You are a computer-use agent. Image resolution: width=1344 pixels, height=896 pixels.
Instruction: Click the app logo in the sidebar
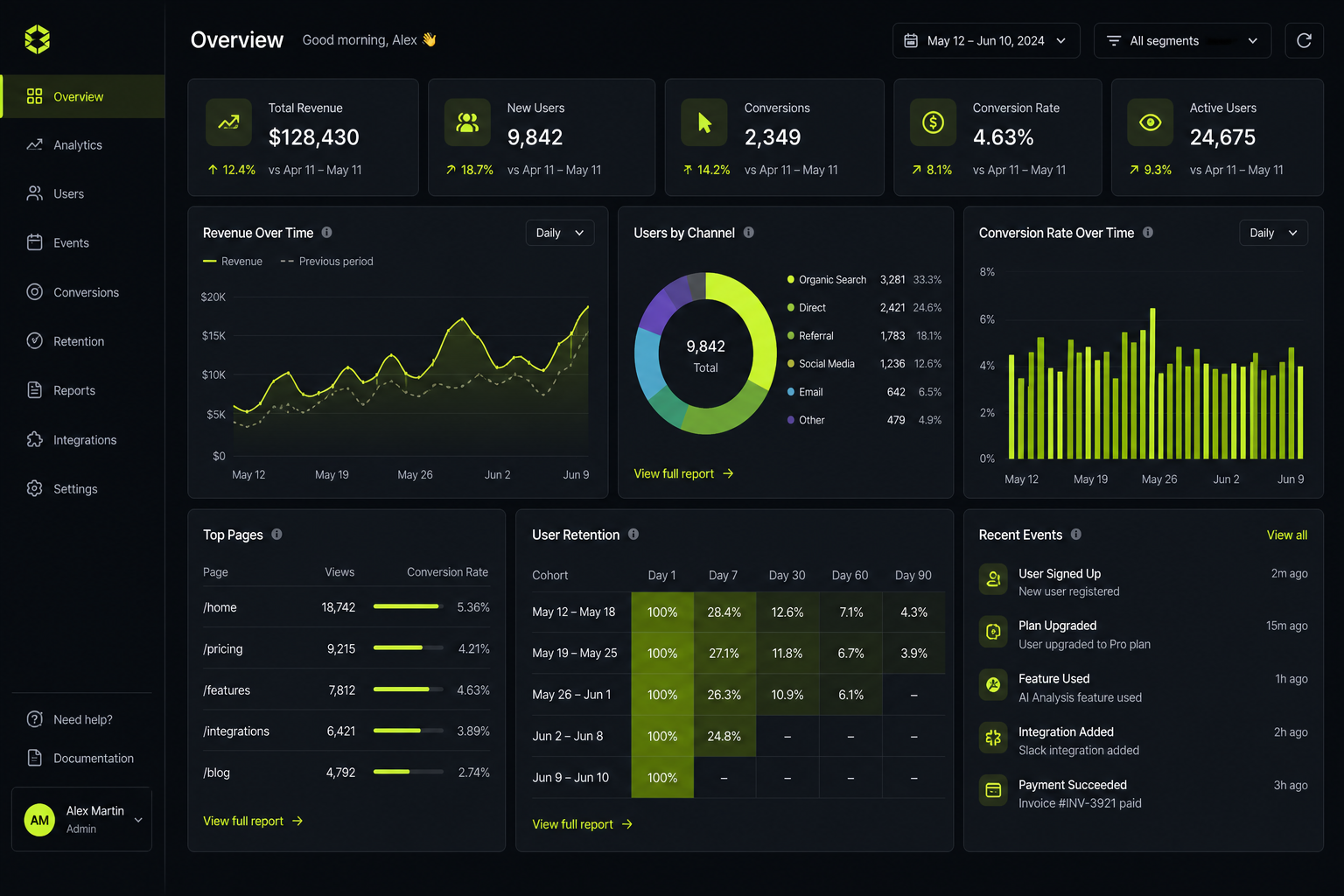[x=38, y=39]
